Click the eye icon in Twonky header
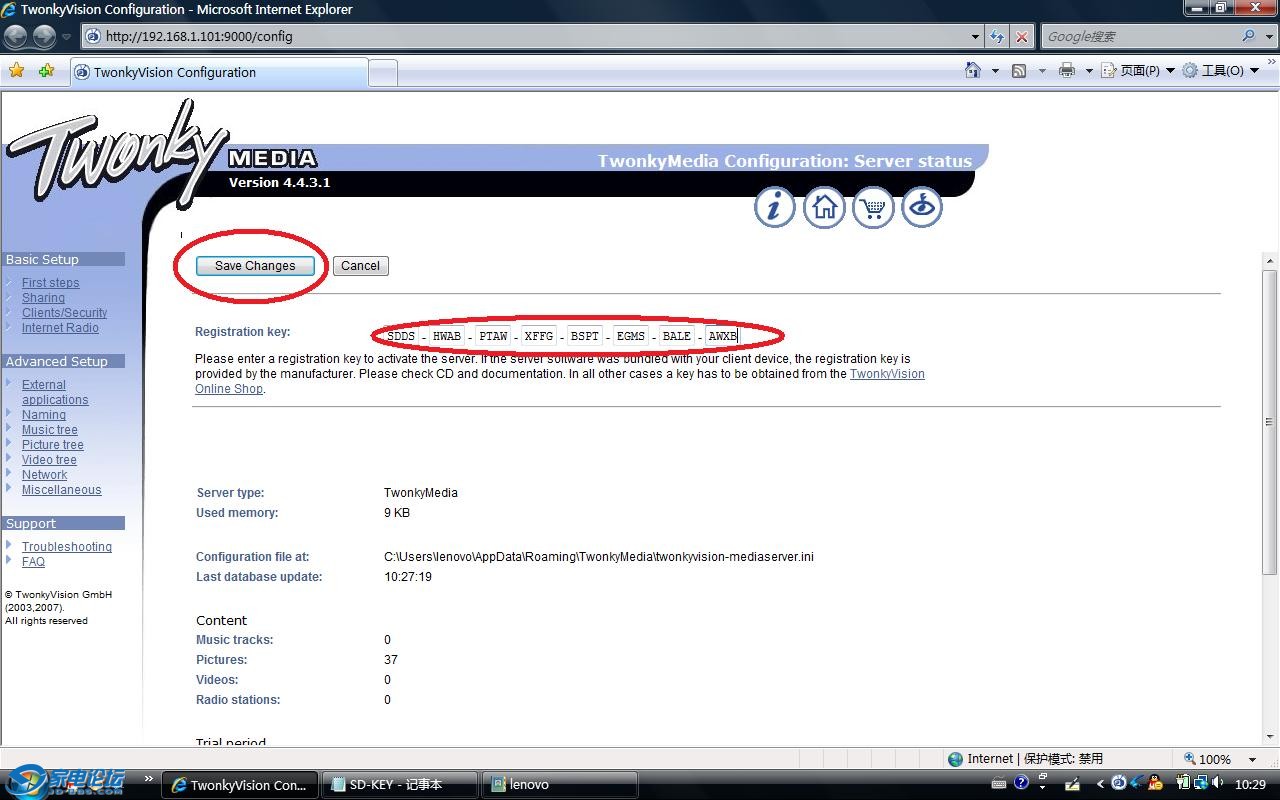 (922, 207)
